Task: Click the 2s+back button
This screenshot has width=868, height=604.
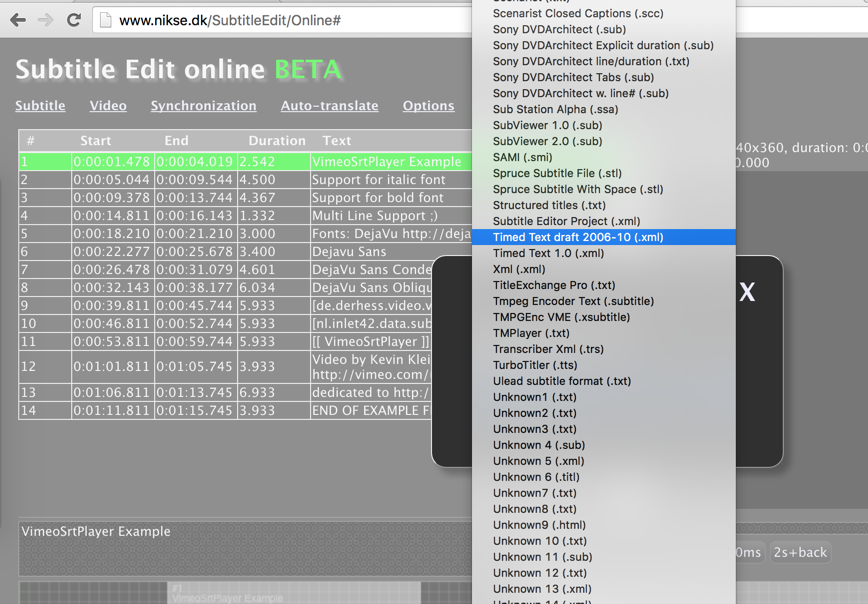Action: click(800, 552)
